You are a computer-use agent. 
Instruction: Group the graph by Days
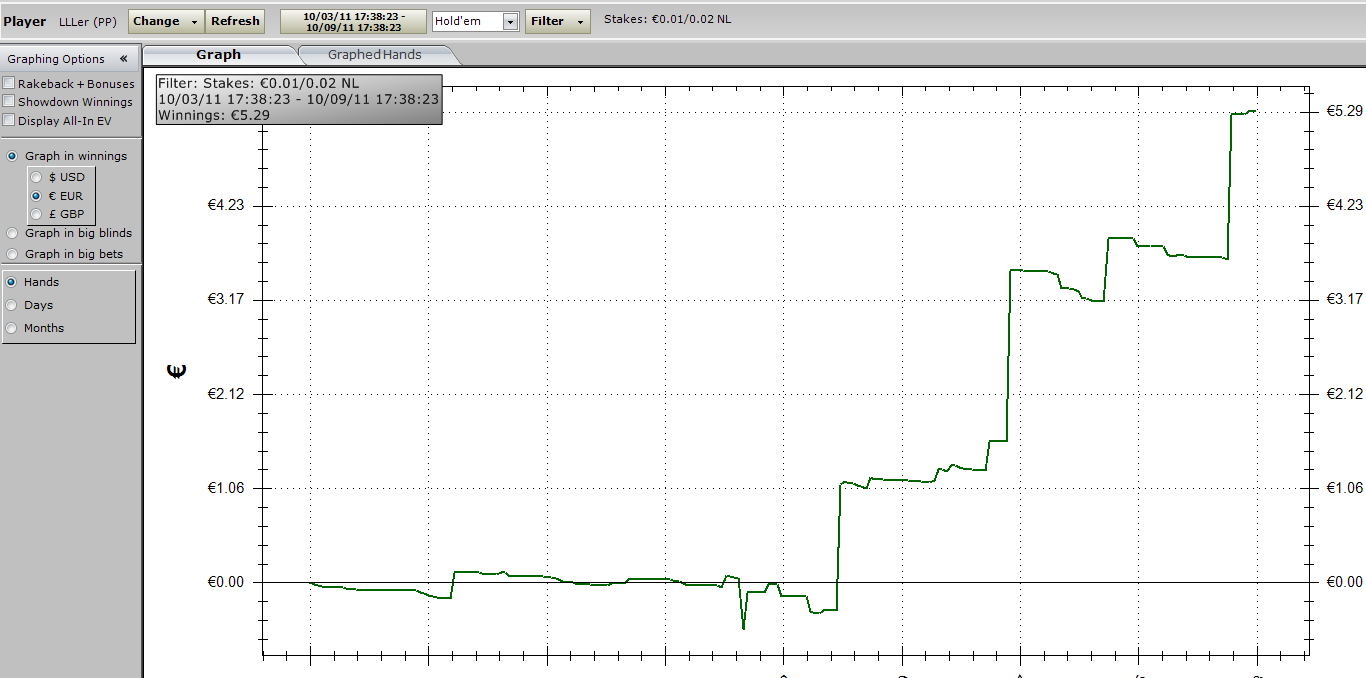(x=13, y=305)
